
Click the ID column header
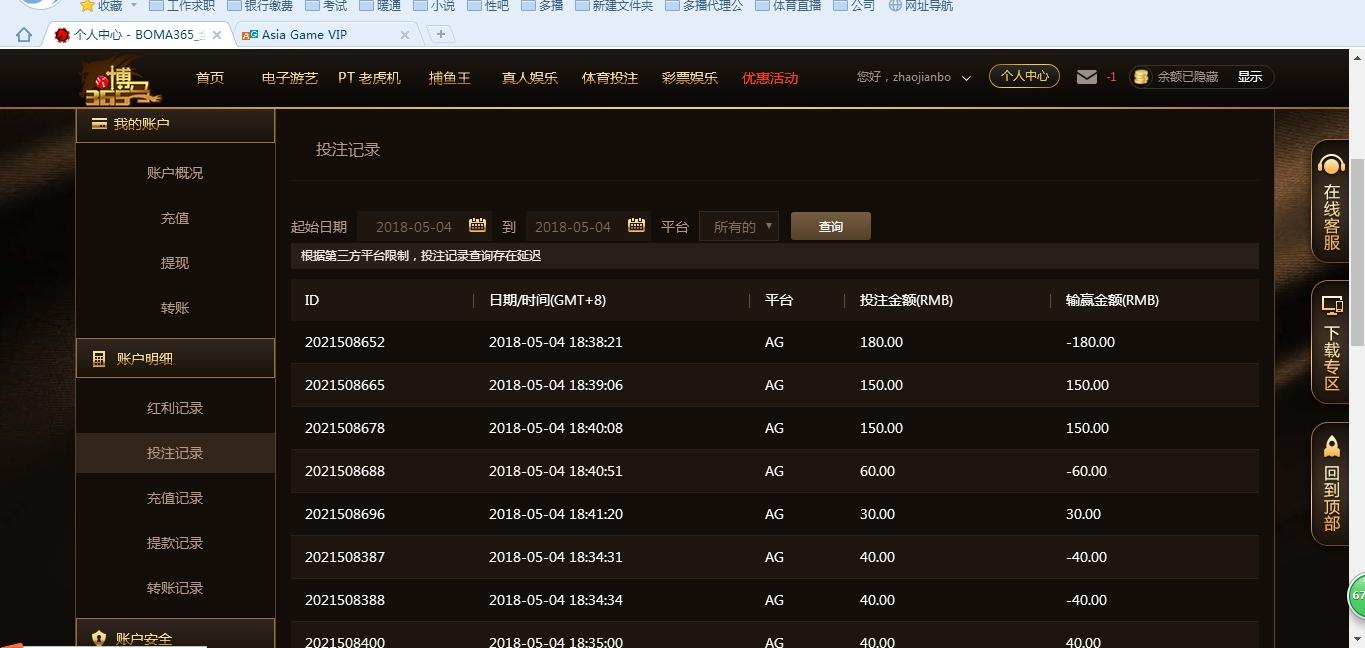point(312,300)
